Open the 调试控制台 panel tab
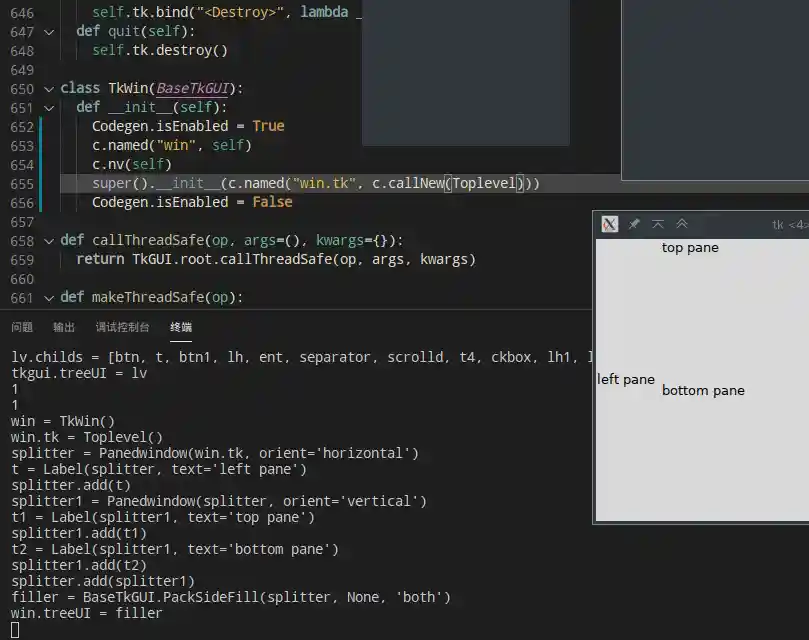Image resolution: width=809 pixels, height=640 pixels. coord(122,327)
